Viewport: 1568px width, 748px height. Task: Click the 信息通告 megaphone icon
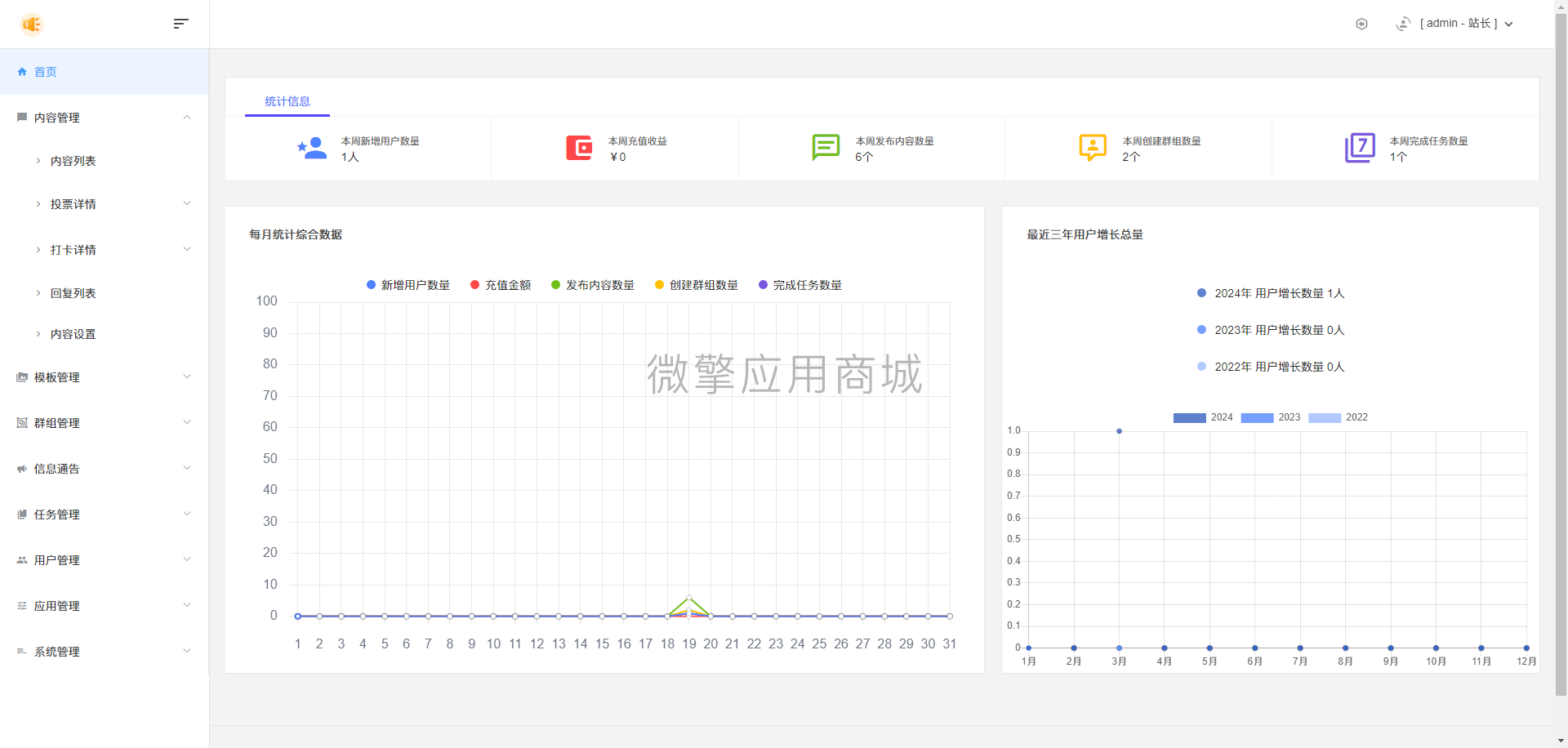[22, 469]
